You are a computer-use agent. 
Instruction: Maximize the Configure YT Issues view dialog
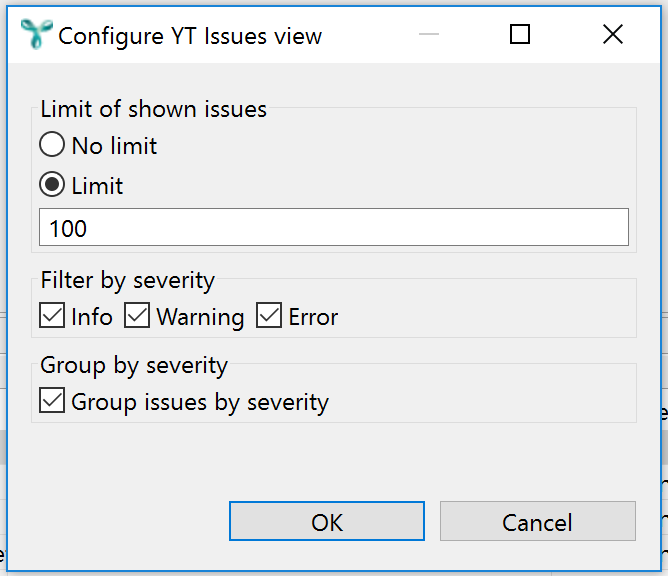click(520, 34)
